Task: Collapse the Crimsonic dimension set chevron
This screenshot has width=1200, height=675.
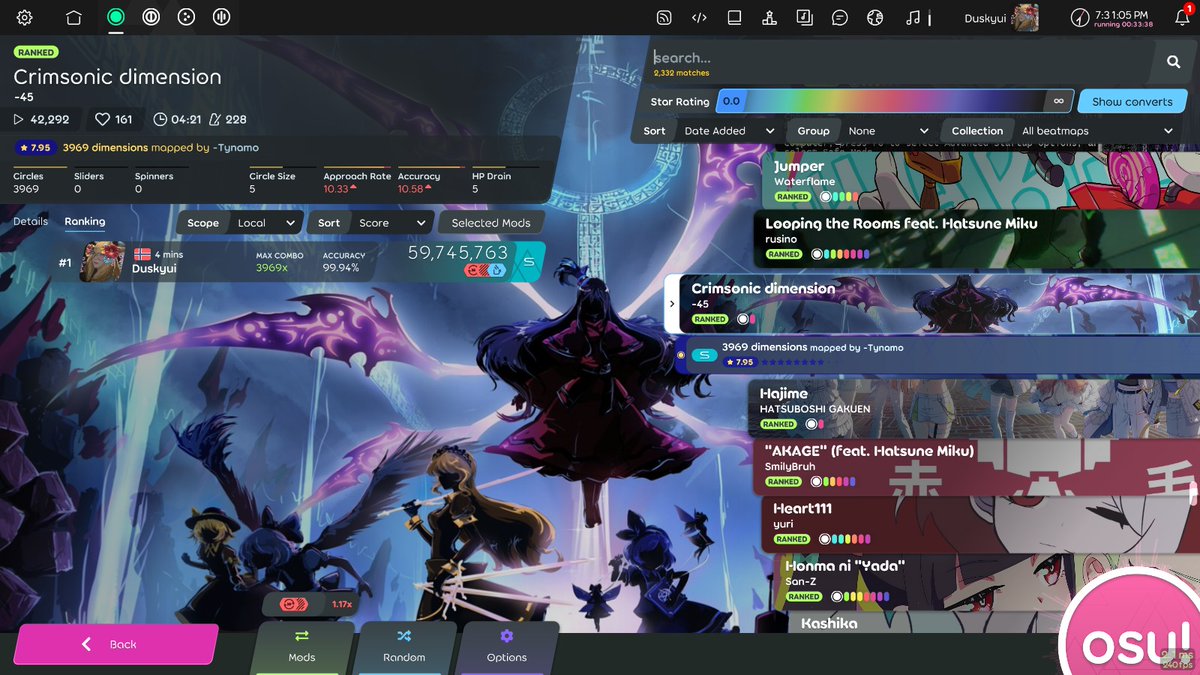Action: pos(672,304)
